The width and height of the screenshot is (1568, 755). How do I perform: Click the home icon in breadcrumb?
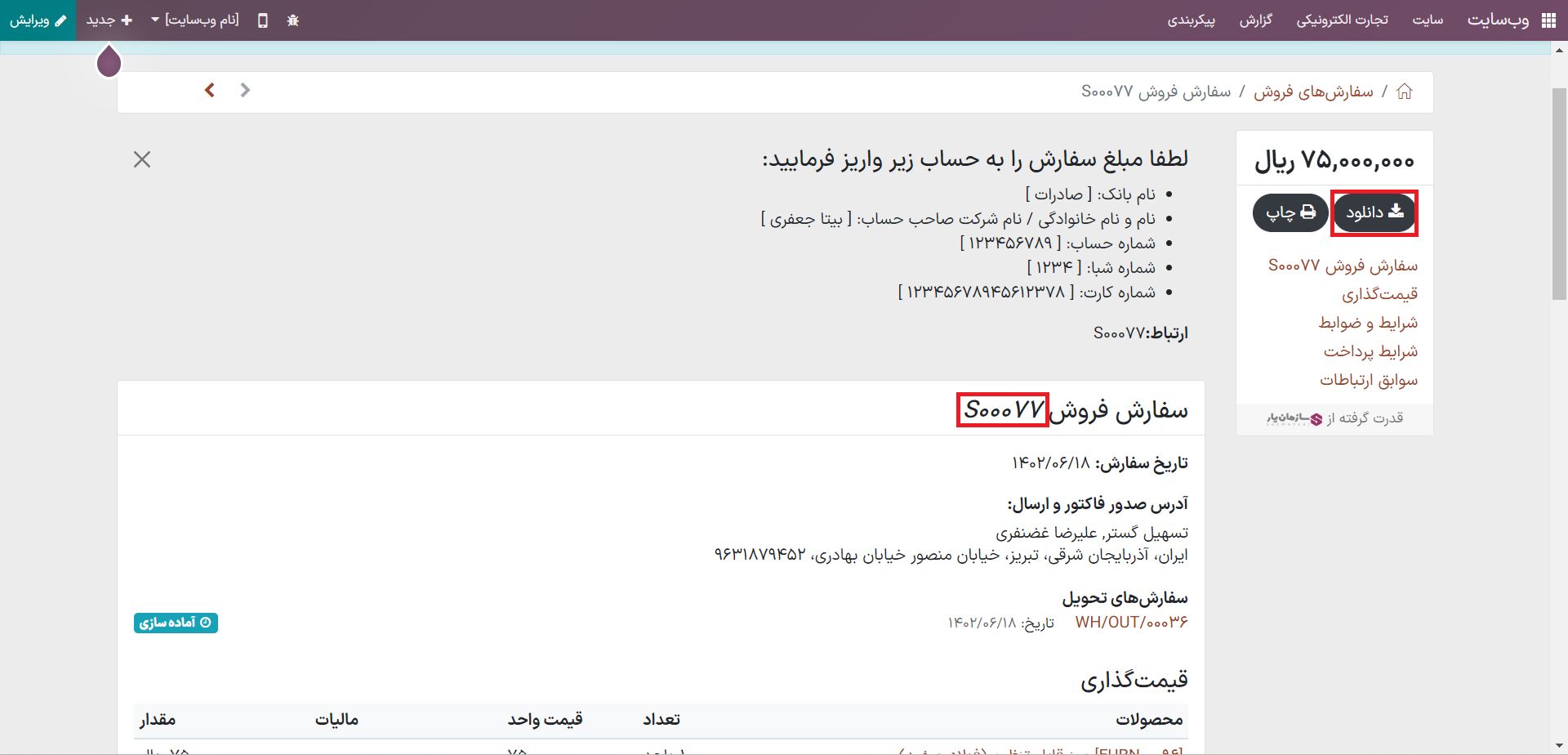coord(1404,92)
